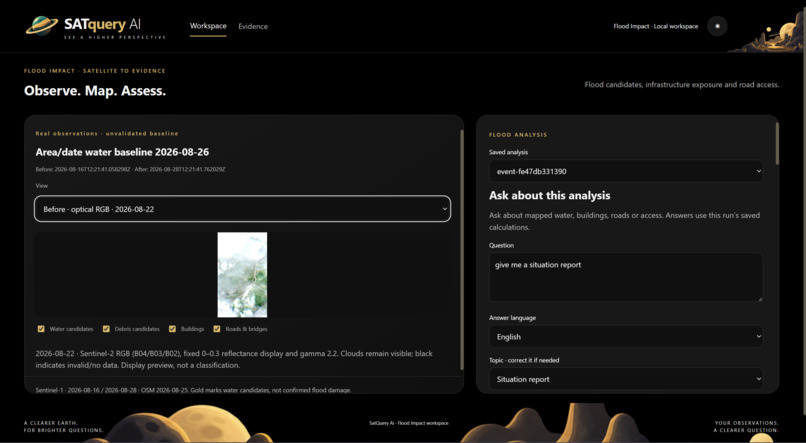Click the SATquery AI planet logo
The image size is (806, 443).
coord(42,26)
